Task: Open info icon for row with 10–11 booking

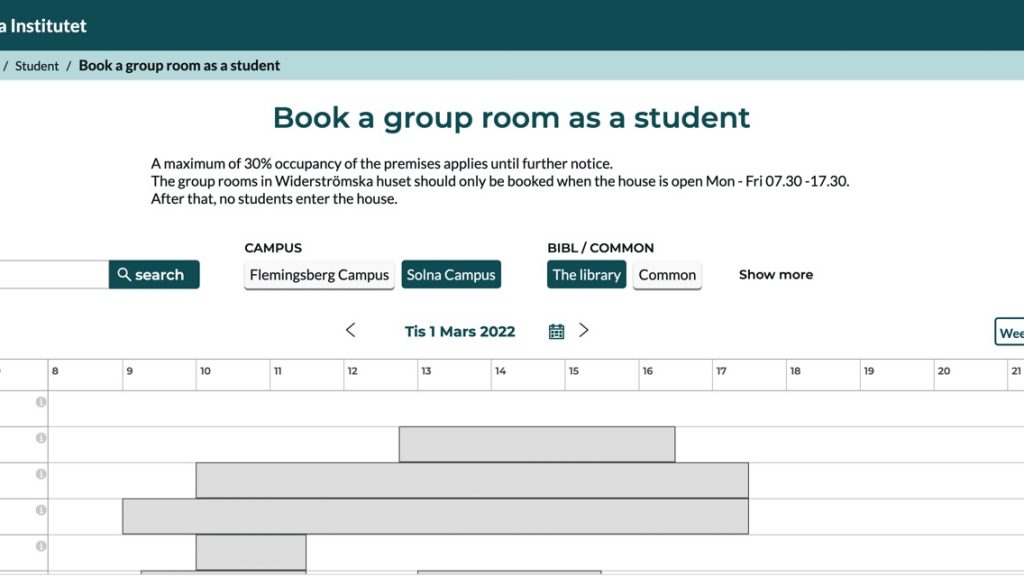Action: [x=41, y=545]
